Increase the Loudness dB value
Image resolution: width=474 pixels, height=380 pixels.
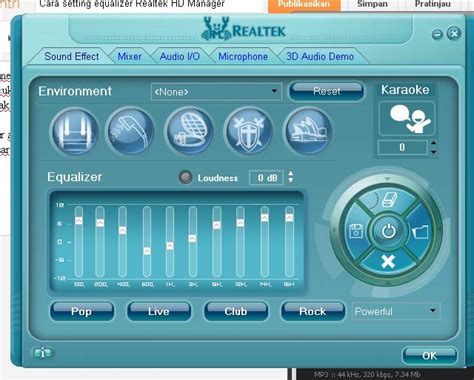point(291,173)
